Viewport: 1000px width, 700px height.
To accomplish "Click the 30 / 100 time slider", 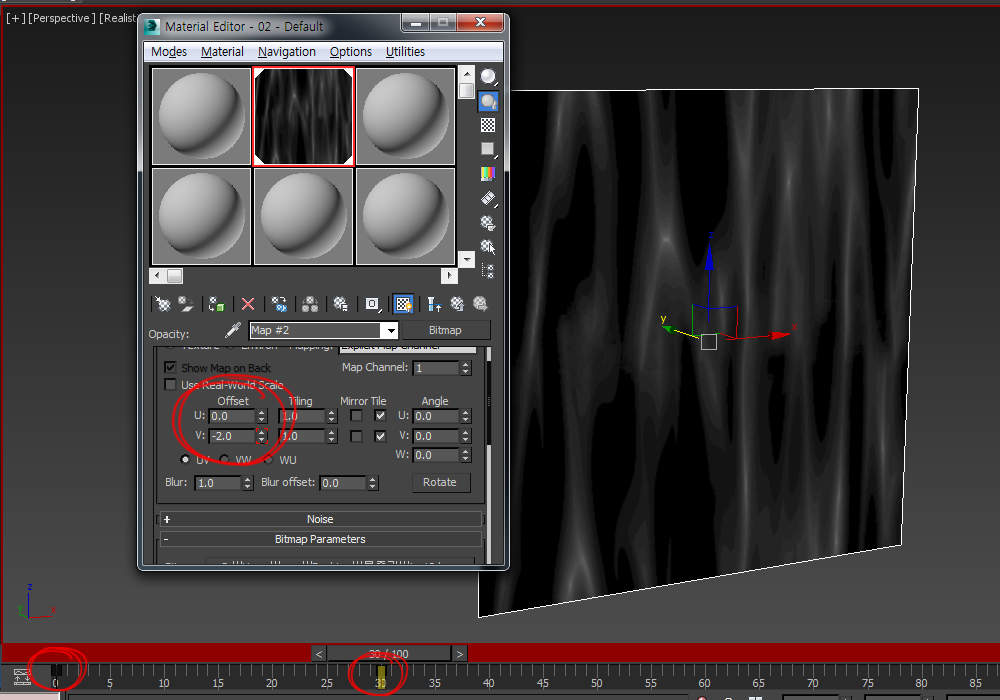I will pos(389,653).
